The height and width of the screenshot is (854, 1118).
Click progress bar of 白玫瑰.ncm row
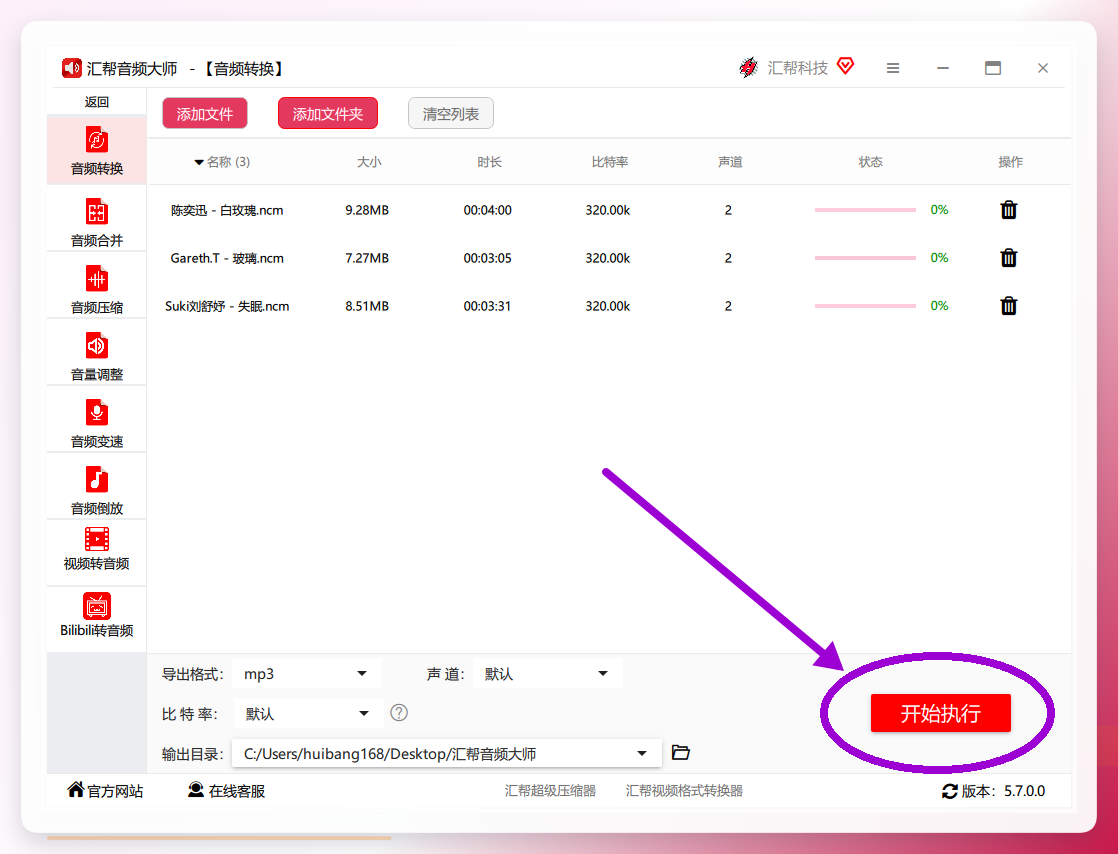865,210
